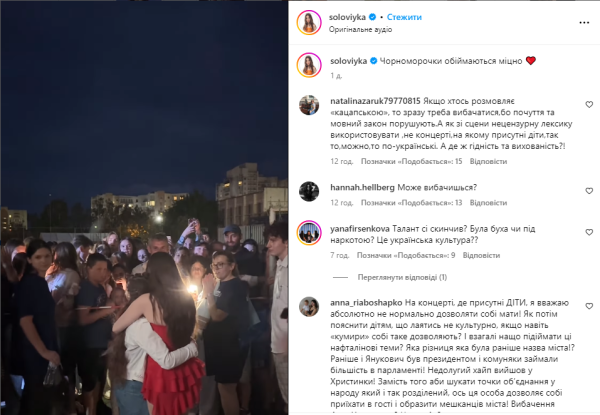600x415 pixels.
Task: Like natalinazaruk79770815's comment with heart
Action: click(589, 104)
